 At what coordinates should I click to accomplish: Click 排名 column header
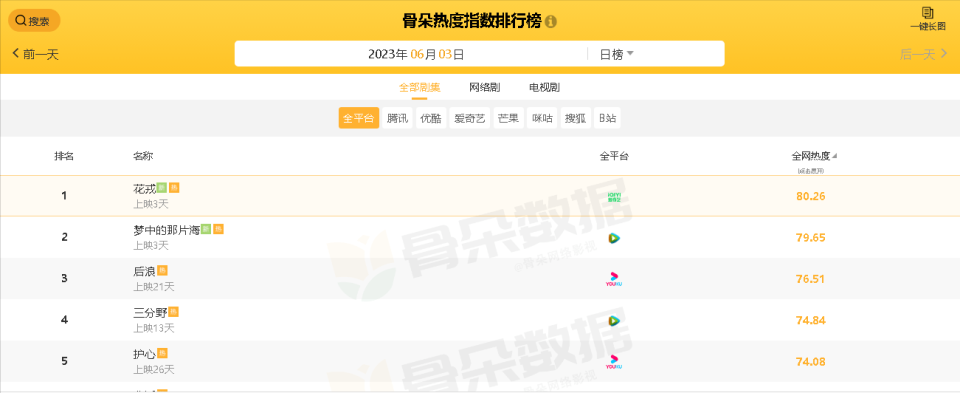pyautogui.click(x=64, y=156)
